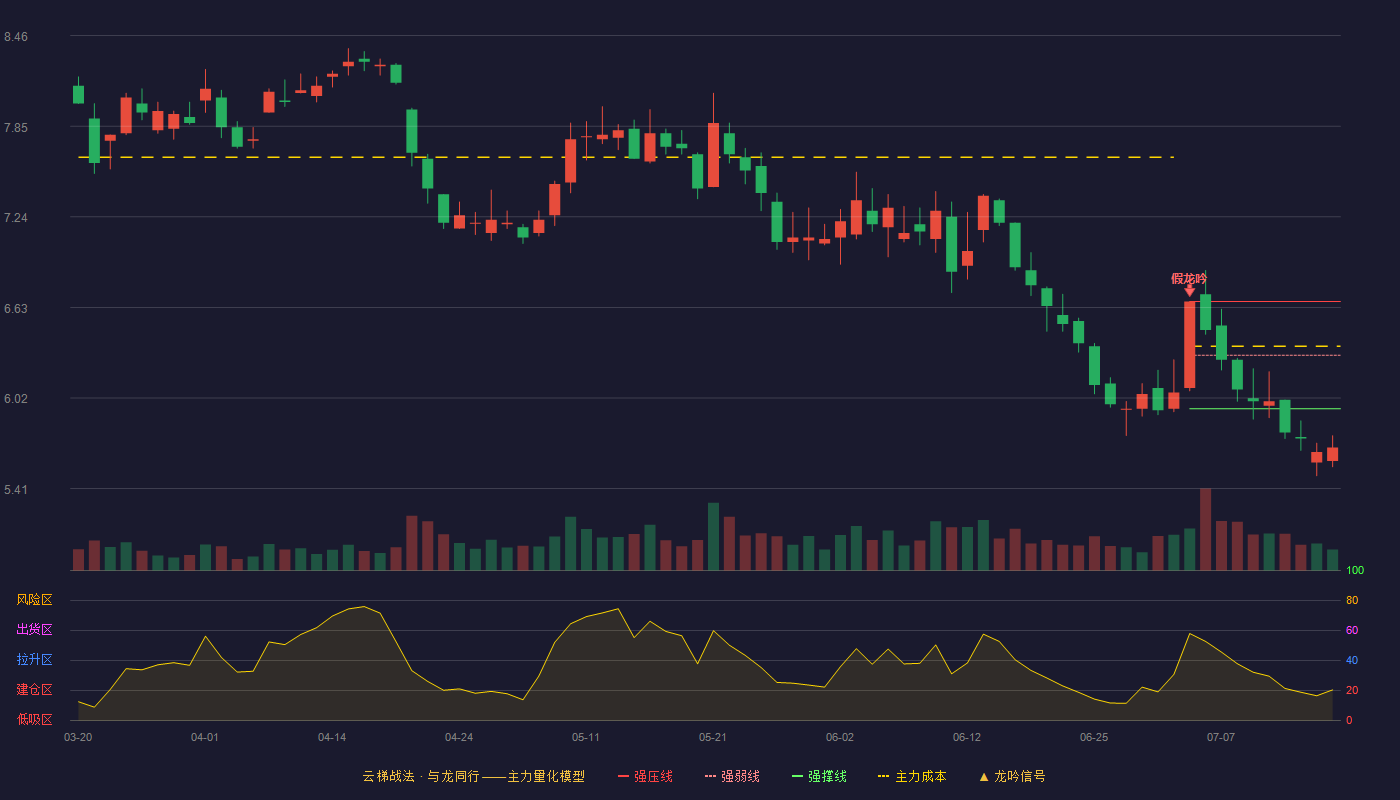1400x800 pixels.
Task: Click the 云梯战法 · 与龙同行 title text
Action: pos(421,776)
